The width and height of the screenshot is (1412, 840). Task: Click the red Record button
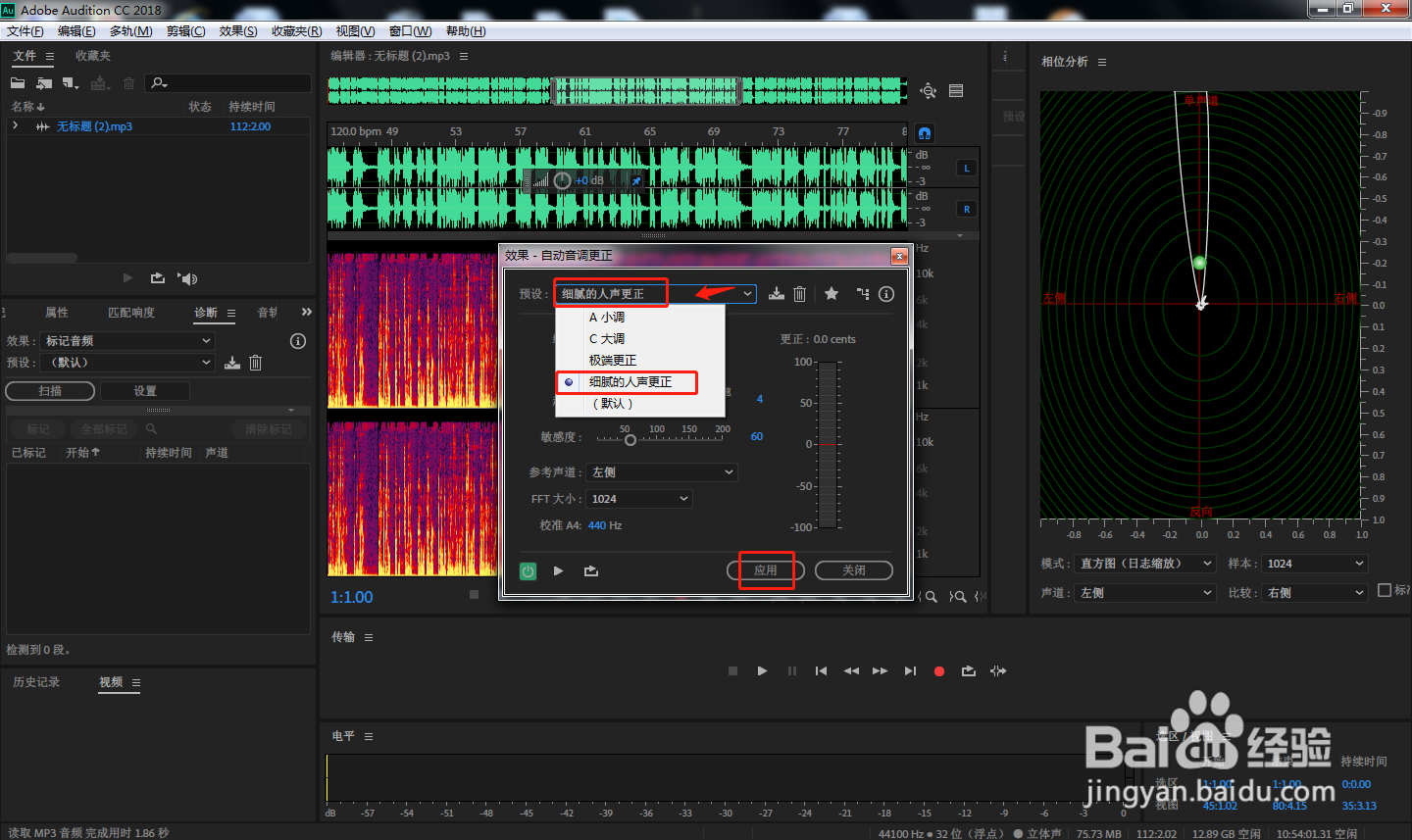tap(939, 671)
